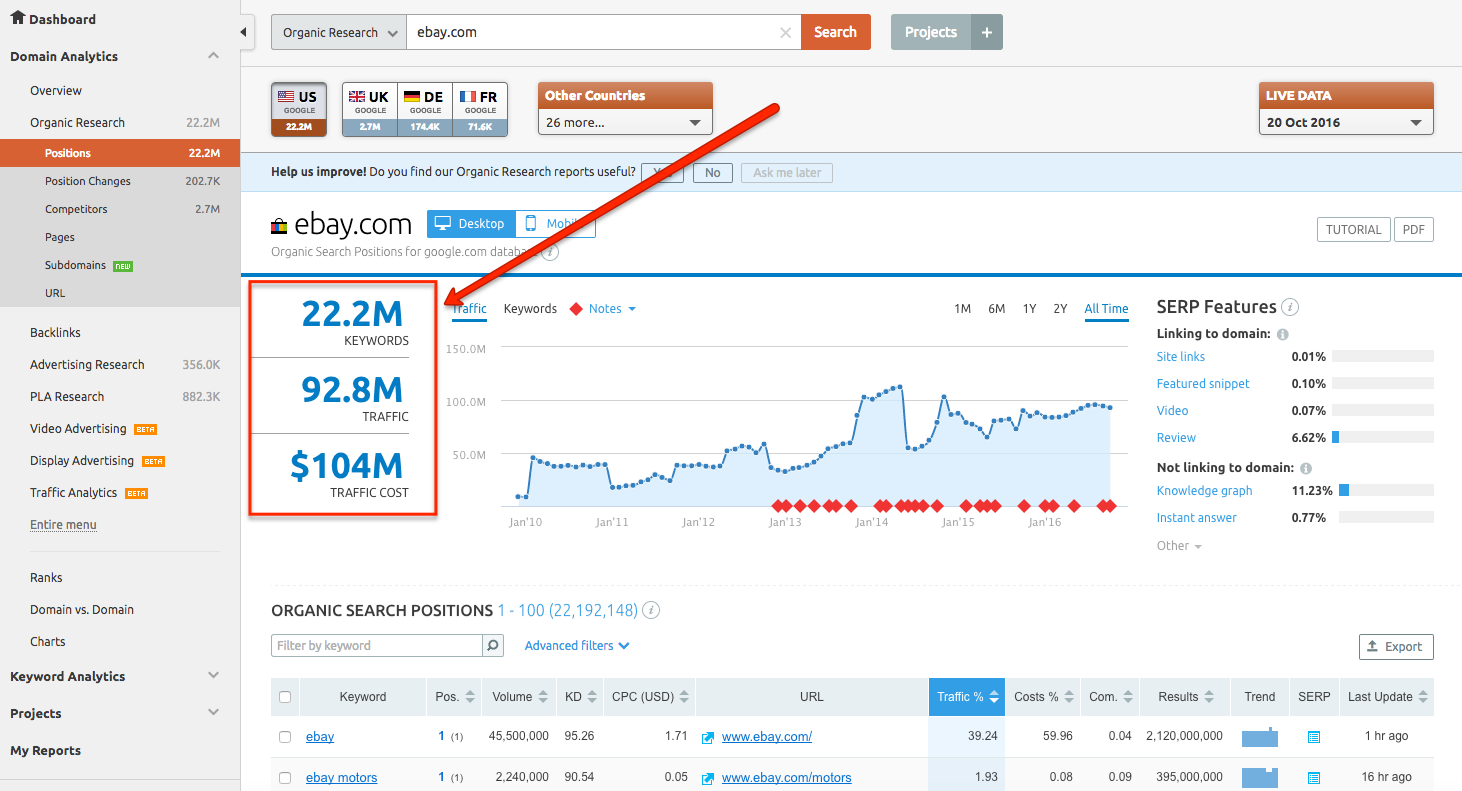This screenshot has height=791, width=1462.
Task: Open Entire menu link in sidebar
Action: pos(63,525)
